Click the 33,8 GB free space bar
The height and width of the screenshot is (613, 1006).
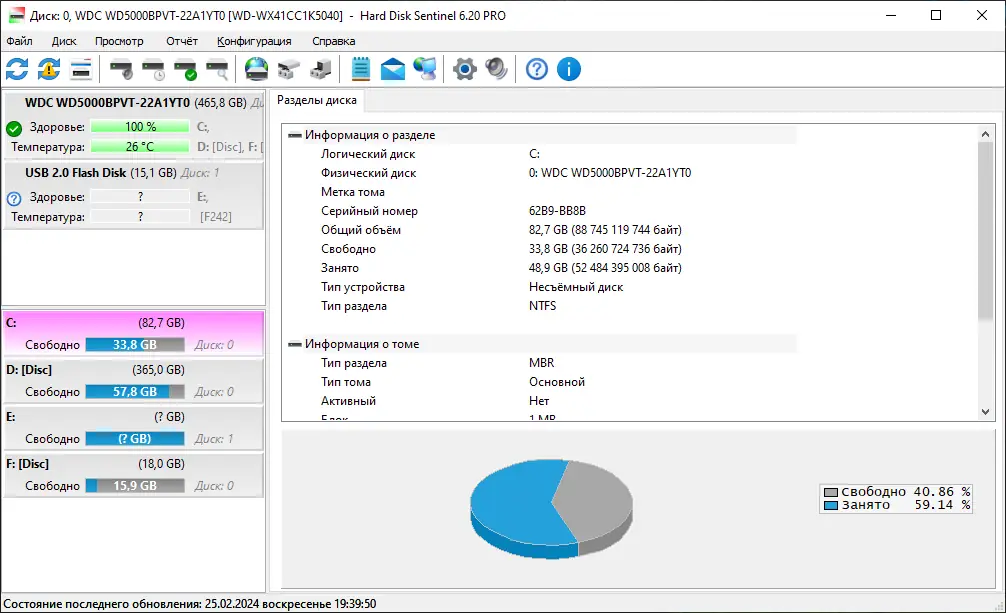[135, 345]
